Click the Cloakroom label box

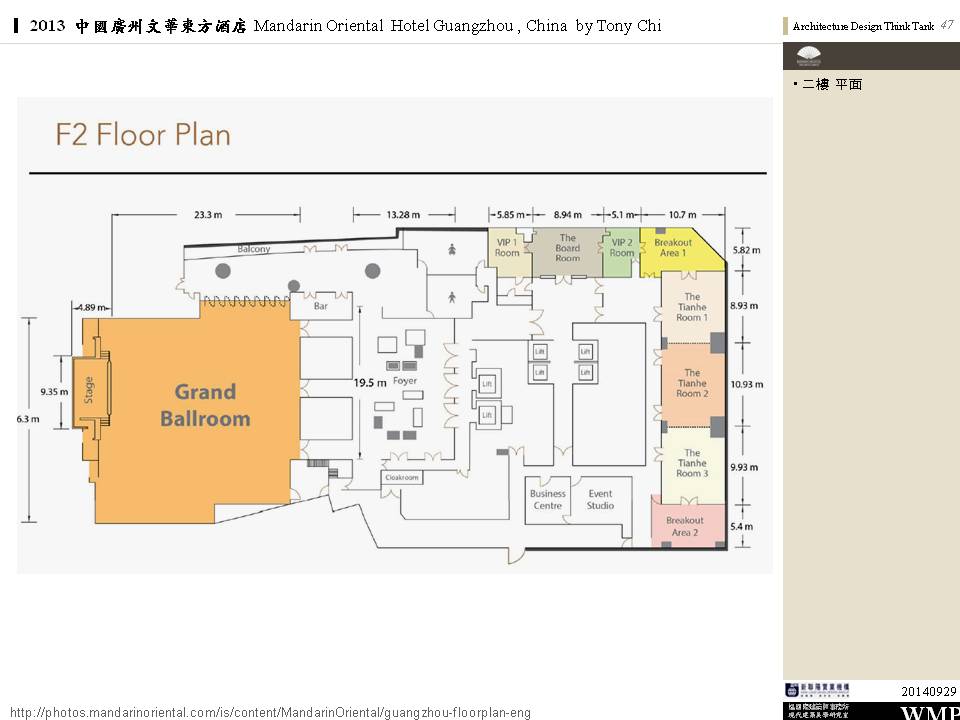click(402, 478)
